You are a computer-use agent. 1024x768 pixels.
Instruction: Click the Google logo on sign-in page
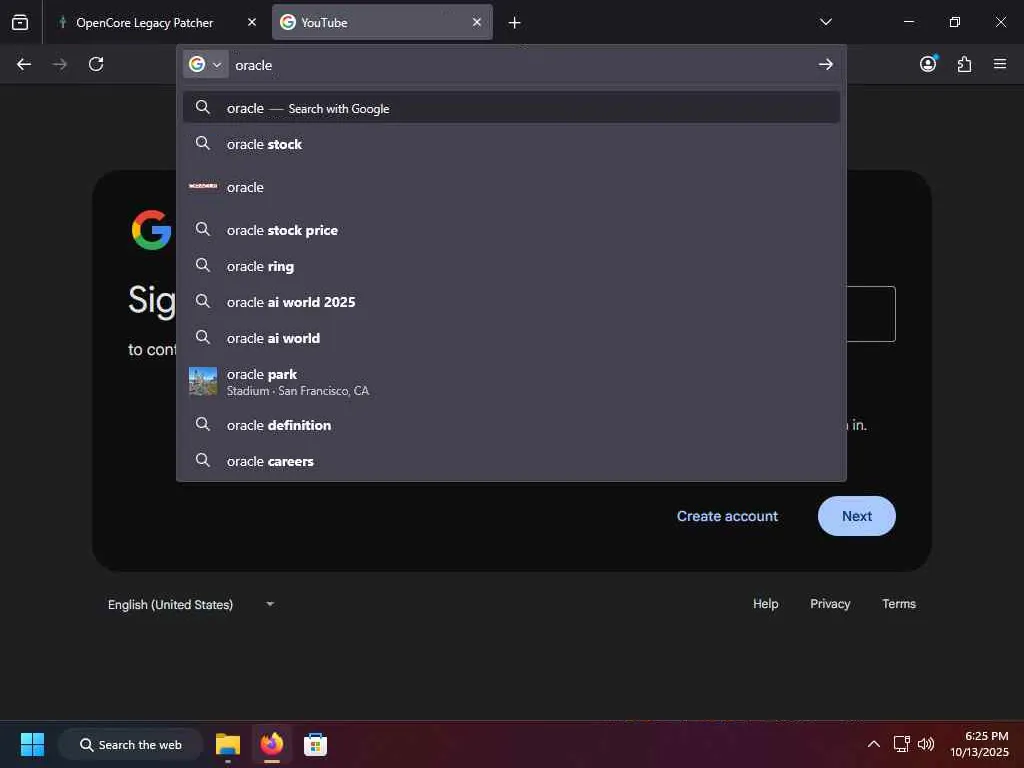(152, 229)
